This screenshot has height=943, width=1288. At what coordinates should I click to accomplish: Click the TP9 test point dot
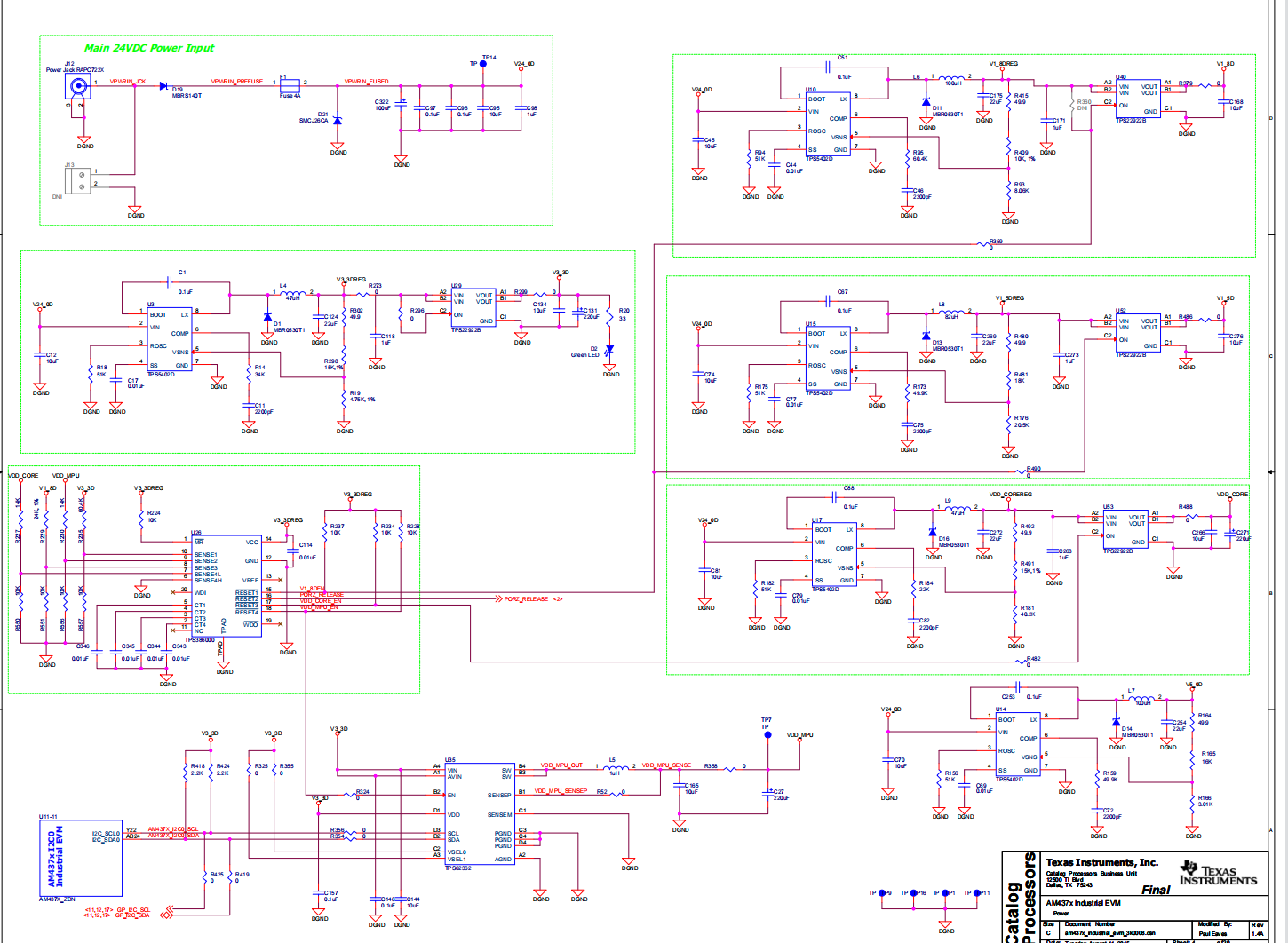(881, 893)
